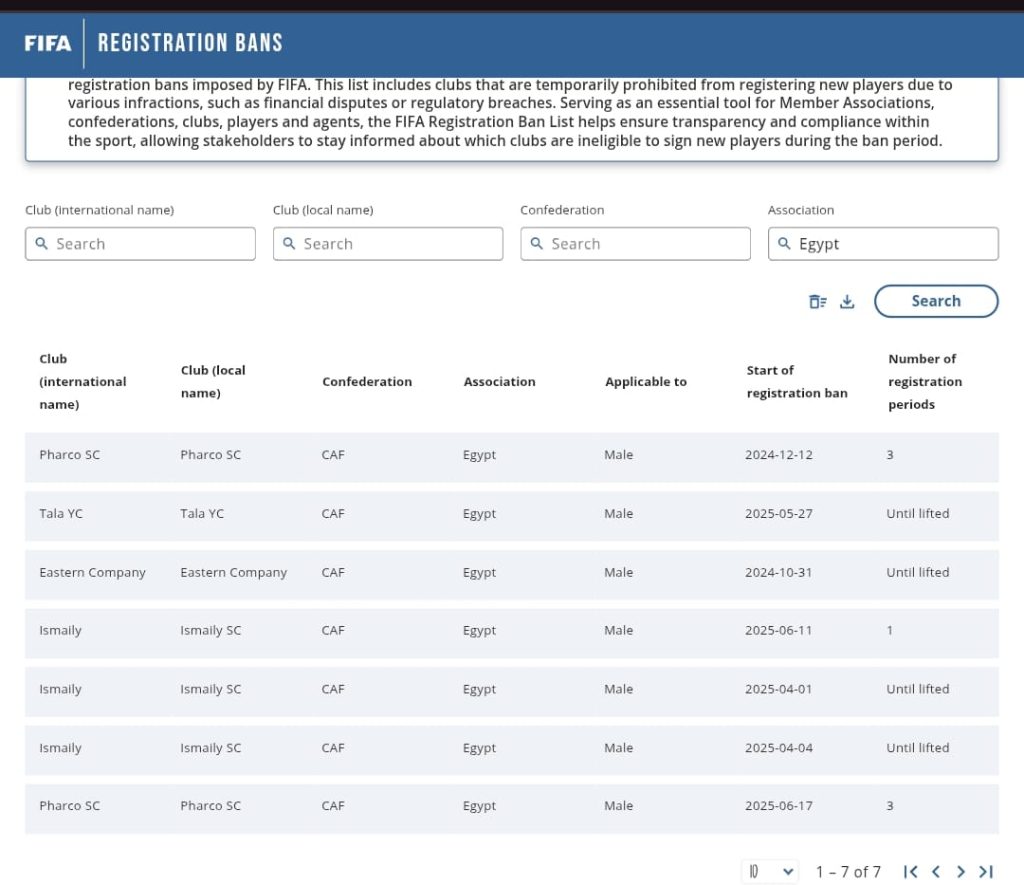Click Until lifted in Eastern Company row
This screenshot has height=885, width=1024.
click(x=918, y=572)
